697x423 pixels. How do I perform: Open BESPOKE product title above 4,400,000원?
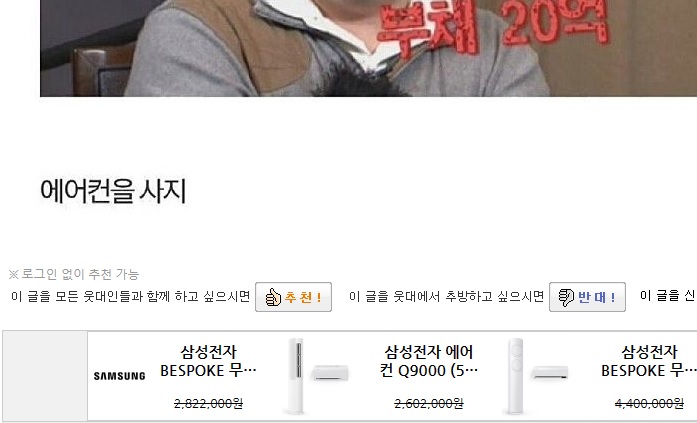point(649,361)
